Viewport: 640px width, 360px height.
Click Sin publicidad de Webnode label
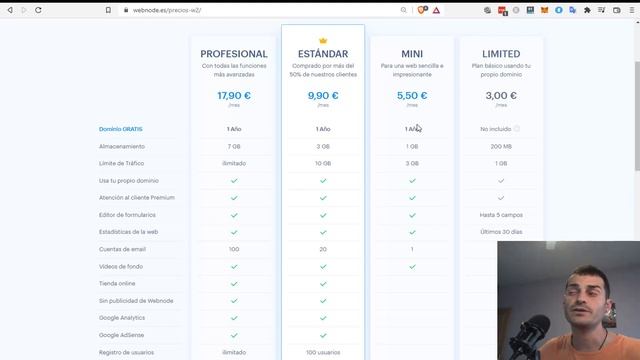coord(136,300)
